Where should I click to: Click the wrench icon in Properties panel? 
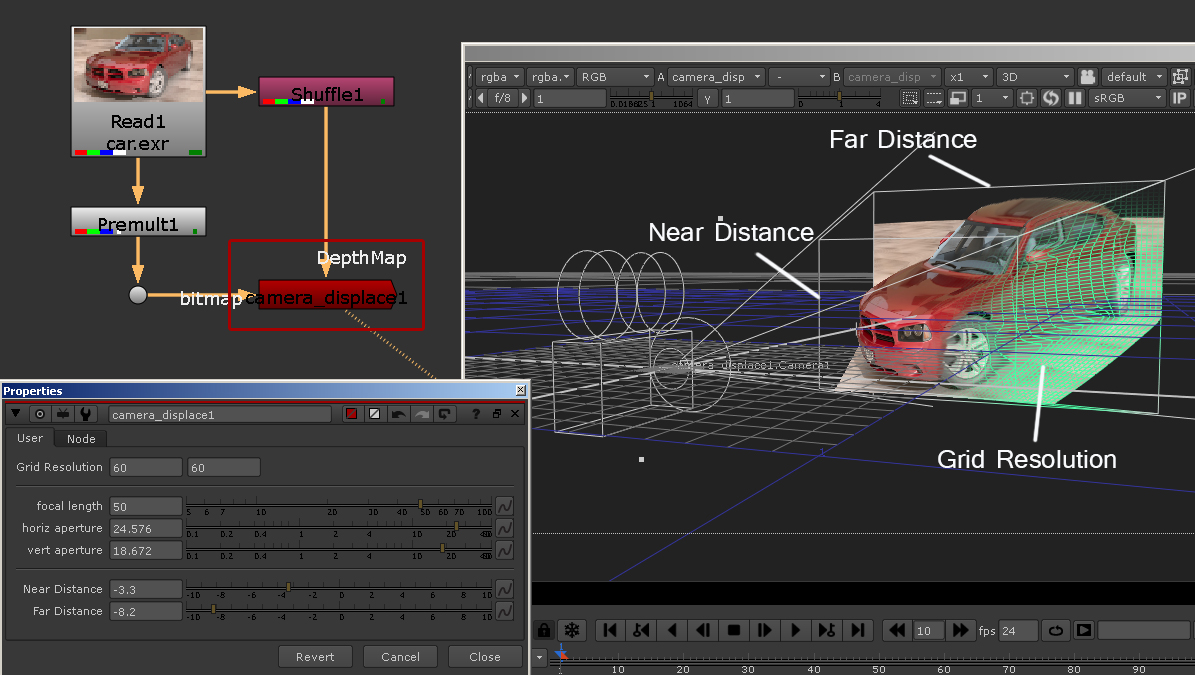pos(86,414)
